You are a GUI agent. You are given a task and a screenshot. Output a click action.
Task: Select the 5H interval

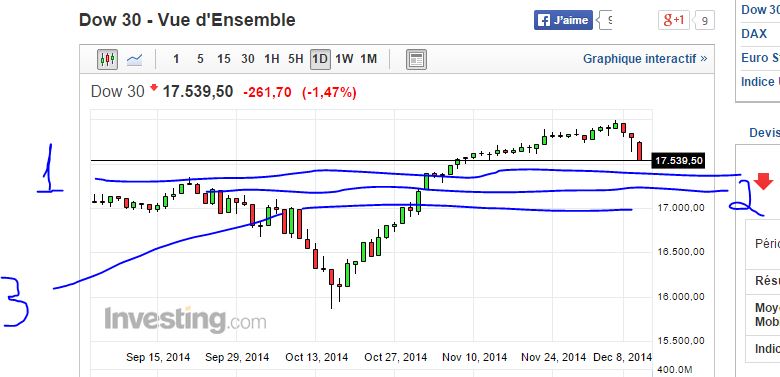click(x=295, y=59)
